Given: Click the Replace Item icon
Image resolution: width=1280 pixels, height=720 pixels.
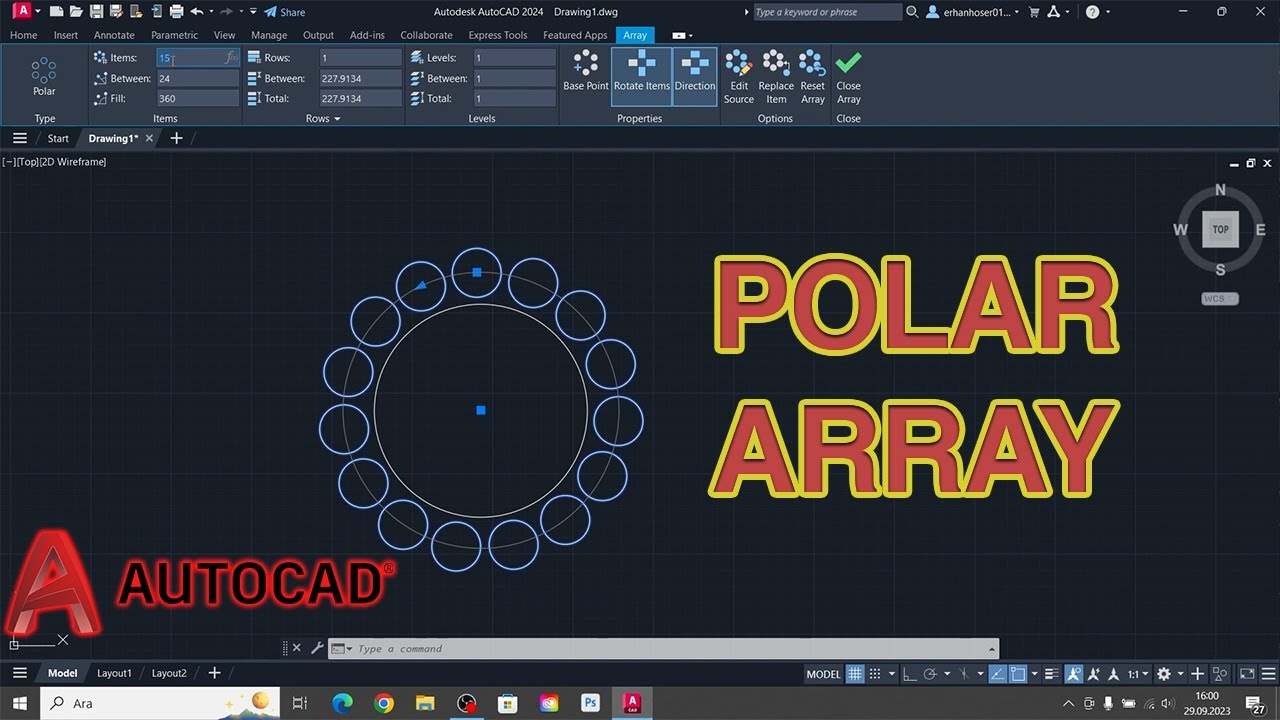Looking at the screenshot, I should pos(776,77).
